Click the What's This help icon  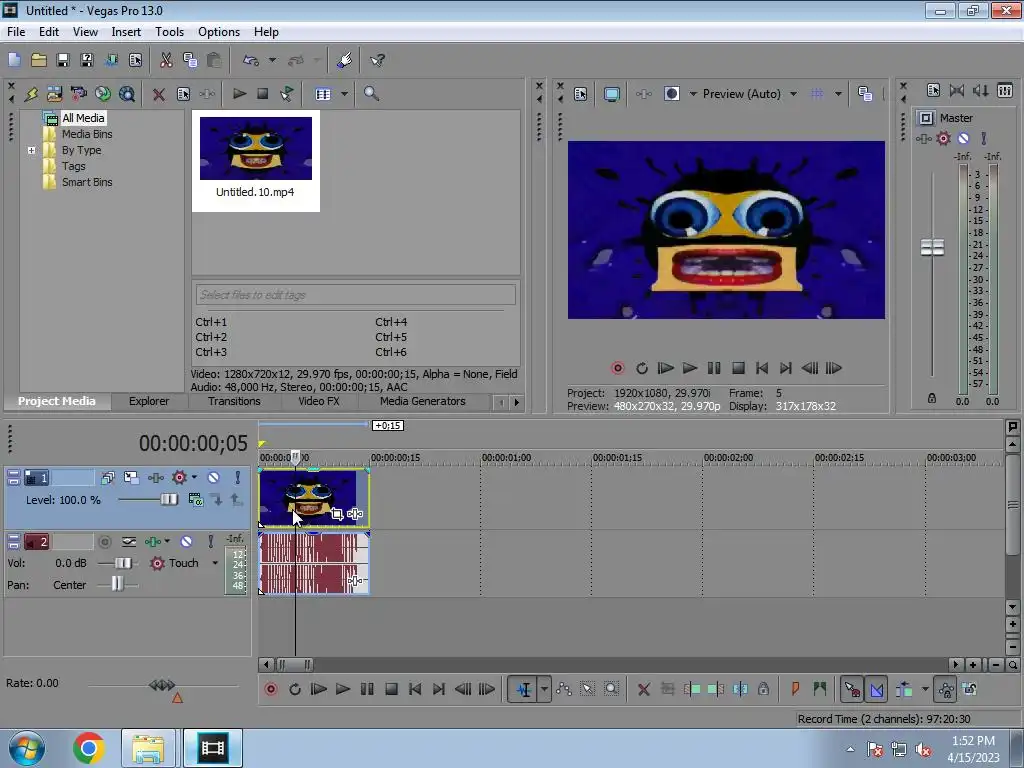point(377,60)
